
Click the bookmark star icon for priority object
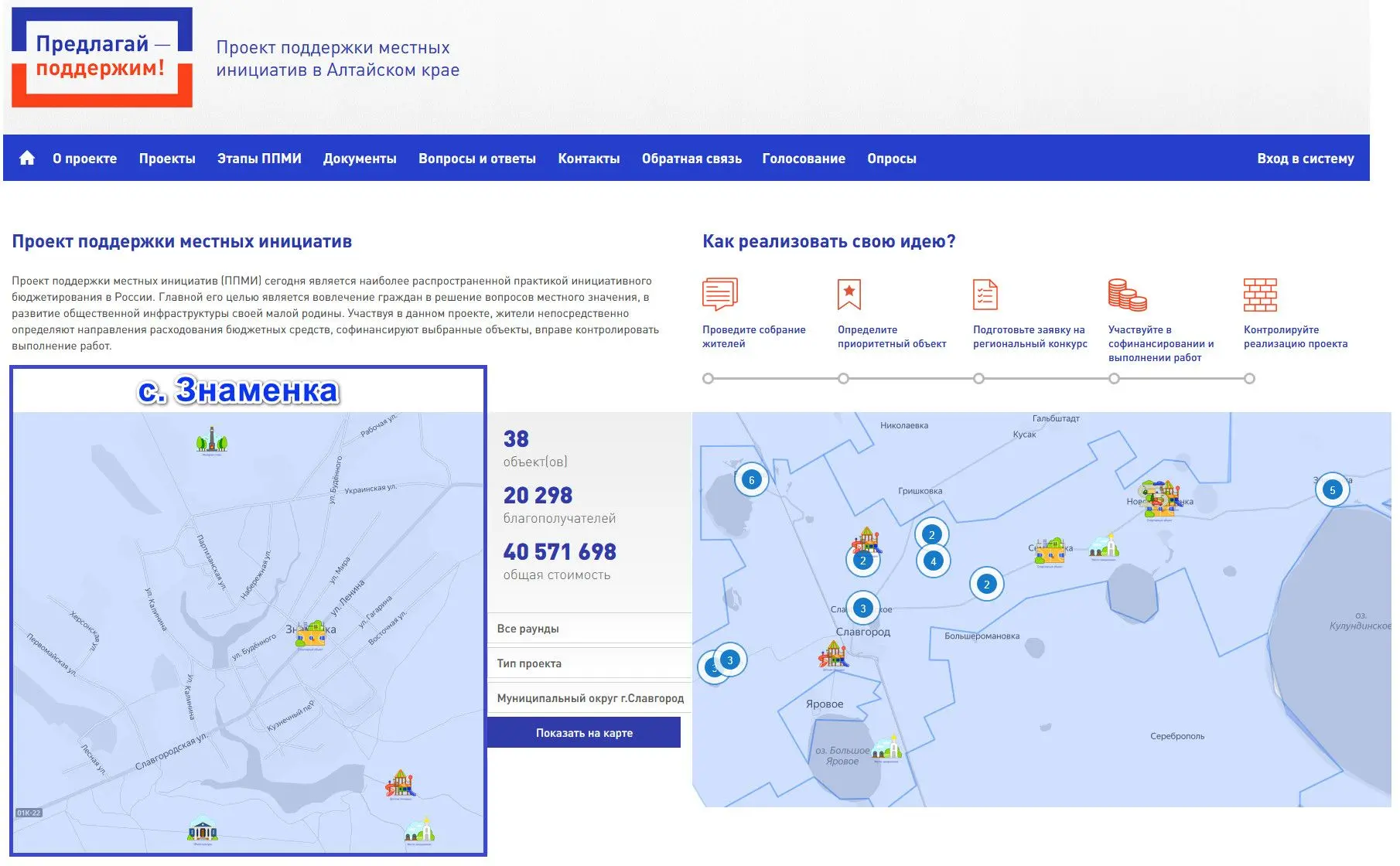(x=849, y=295)
